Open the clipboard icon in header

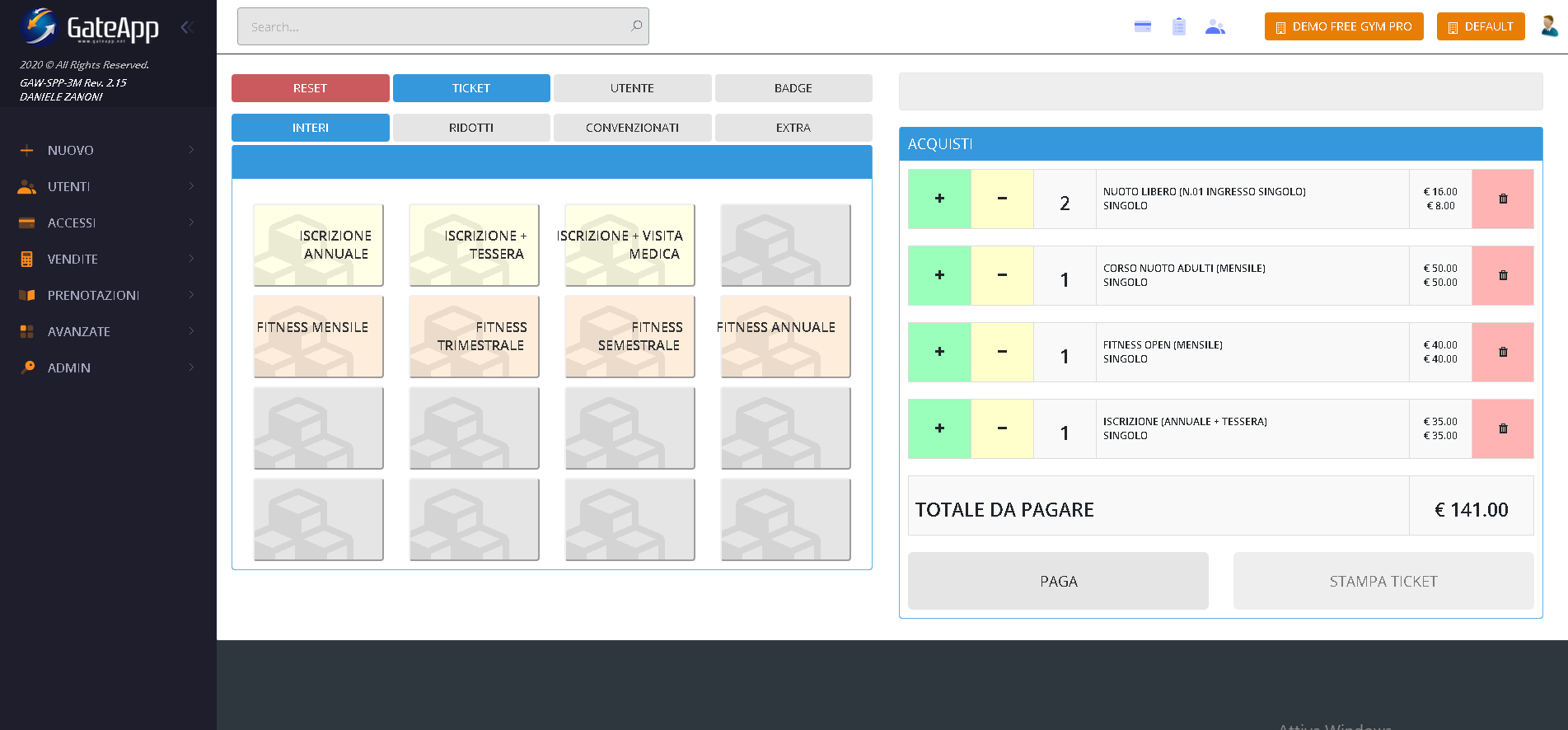(x=1178, y=26)
